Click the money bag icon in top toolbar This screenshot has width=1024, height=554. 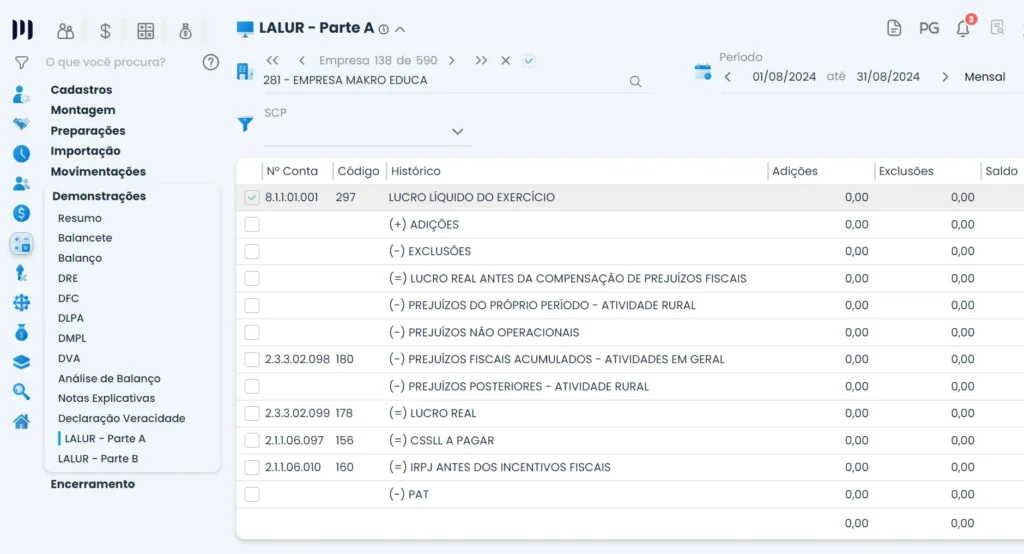(x=185, y=31)
